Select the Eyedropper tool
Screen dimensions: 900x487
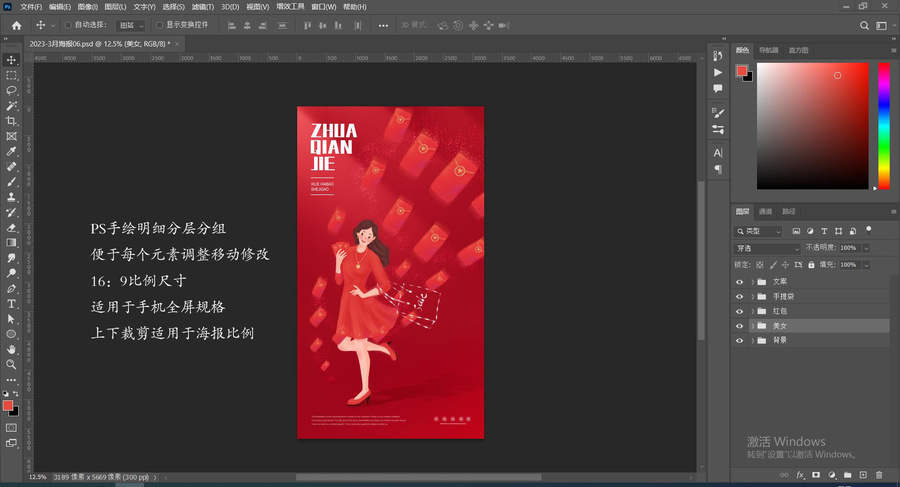[x=11, y=151]
